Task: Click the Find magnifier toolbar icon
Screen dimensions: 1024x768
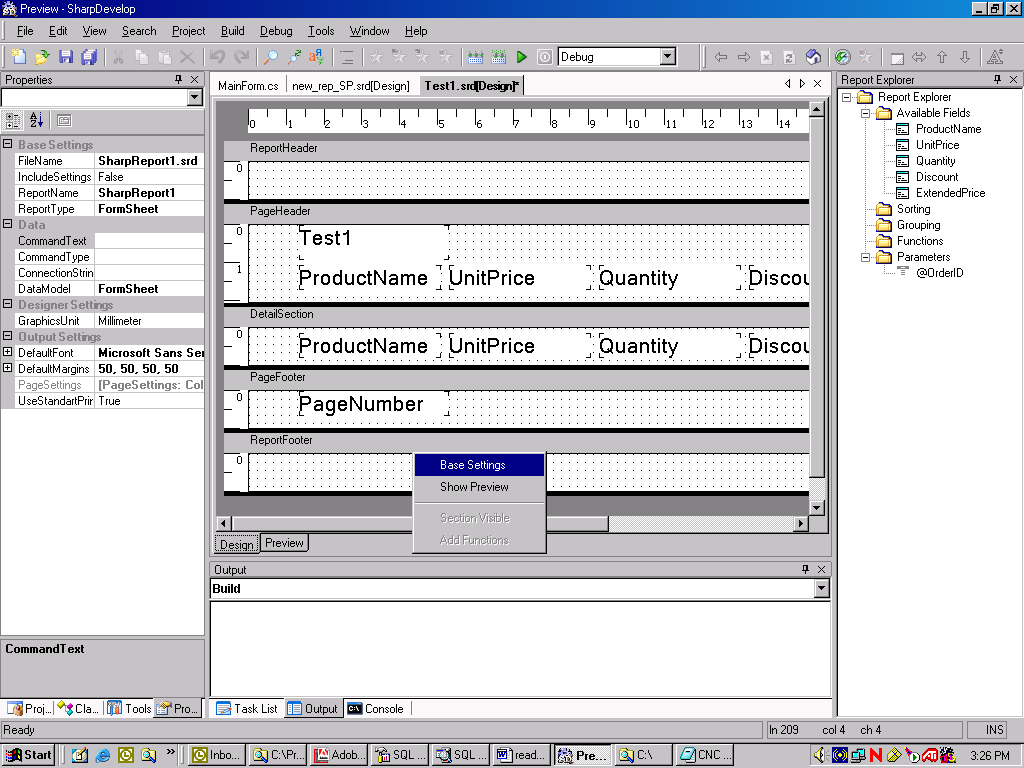Action: tap(271, 57)
